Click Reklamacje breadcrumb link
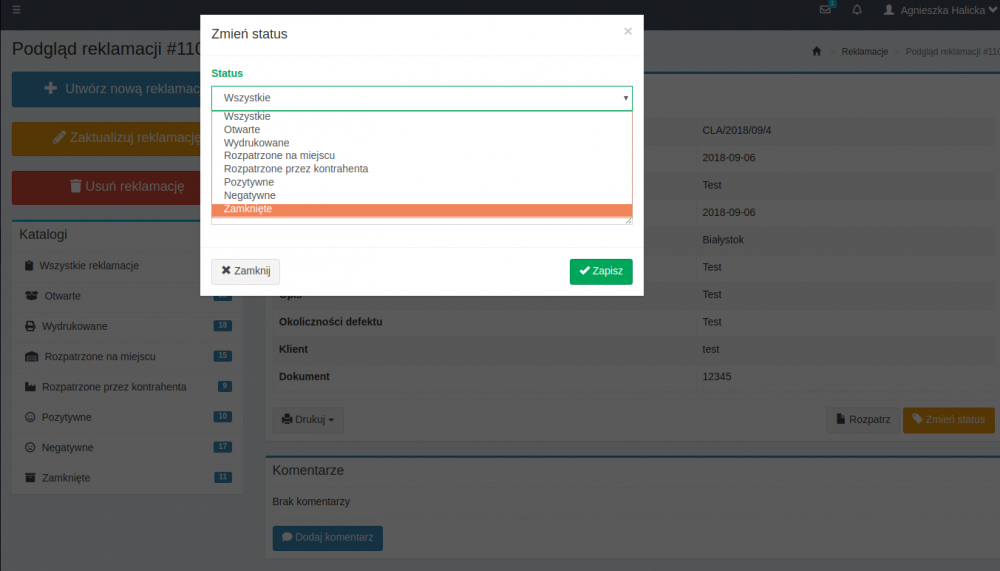The width and height of the screenshot is (1000, 571). tap(864, 51)
